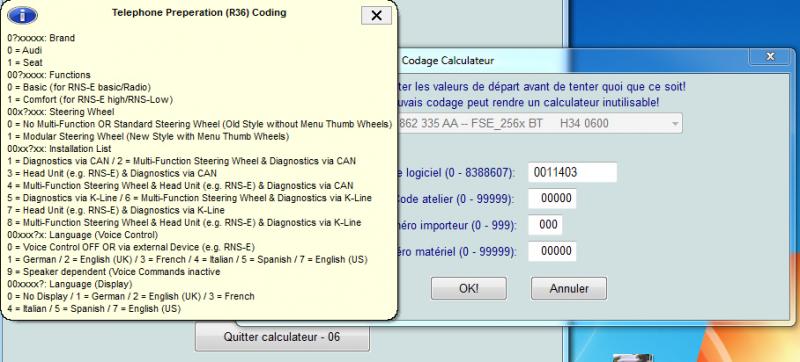Select the Code atelier input field

(552, 198)
